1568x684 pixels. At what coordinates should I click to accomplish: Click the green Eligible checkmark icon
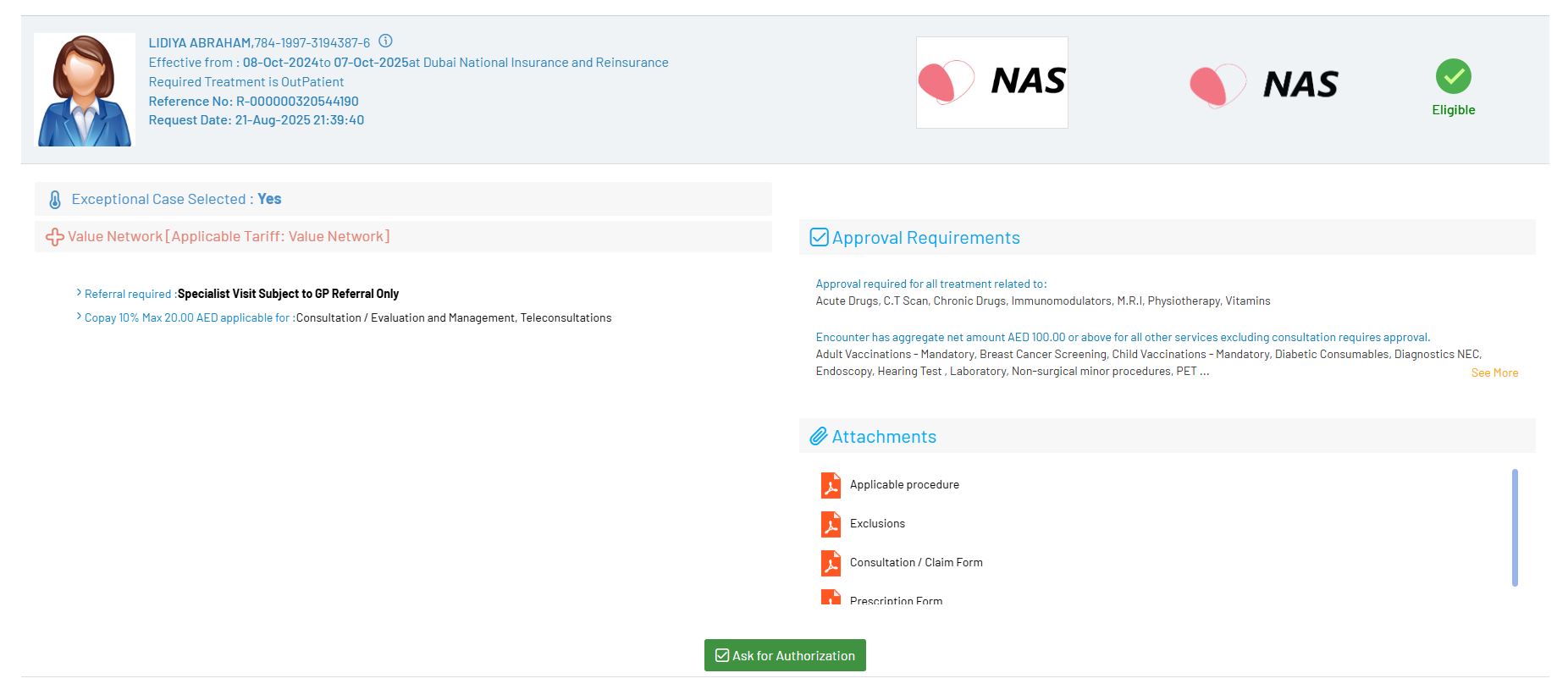[1454, 76]
